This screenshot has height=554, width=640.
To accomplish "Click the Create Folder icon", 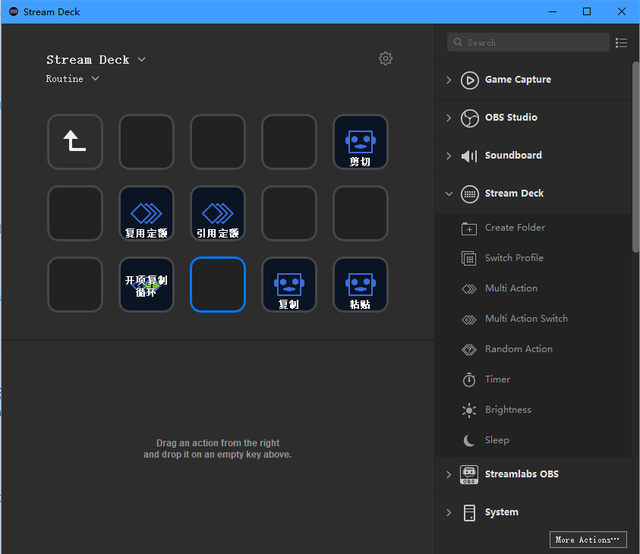I will click(x=469, y=228).
